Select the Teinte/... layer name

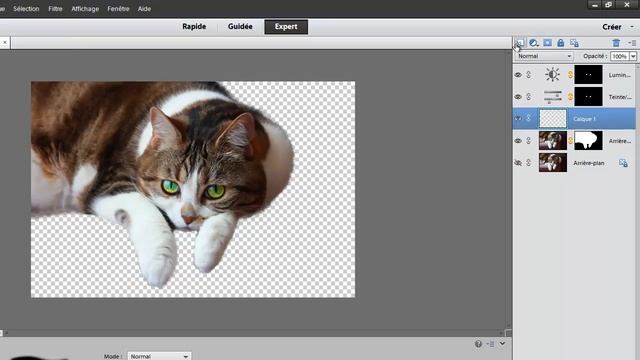click(x=620, y=97)
